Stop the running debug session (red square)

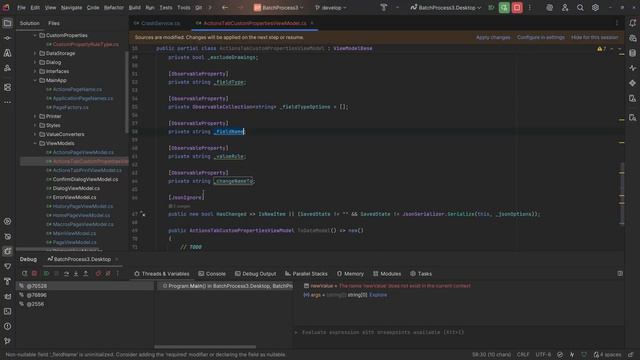[x=517, y=7]
